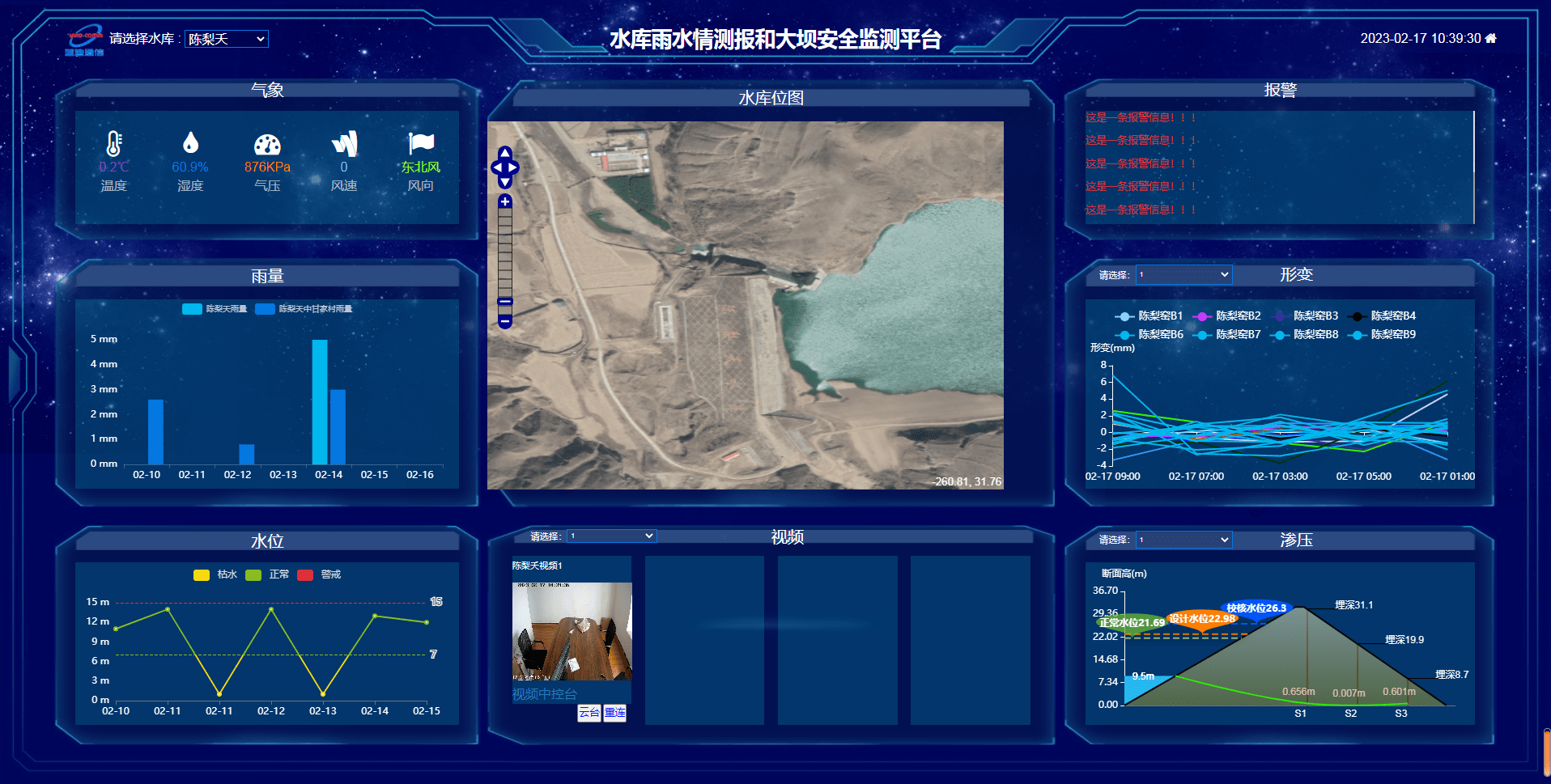
Task: Click the last alarm message line
Action: tap(1141, 210)
